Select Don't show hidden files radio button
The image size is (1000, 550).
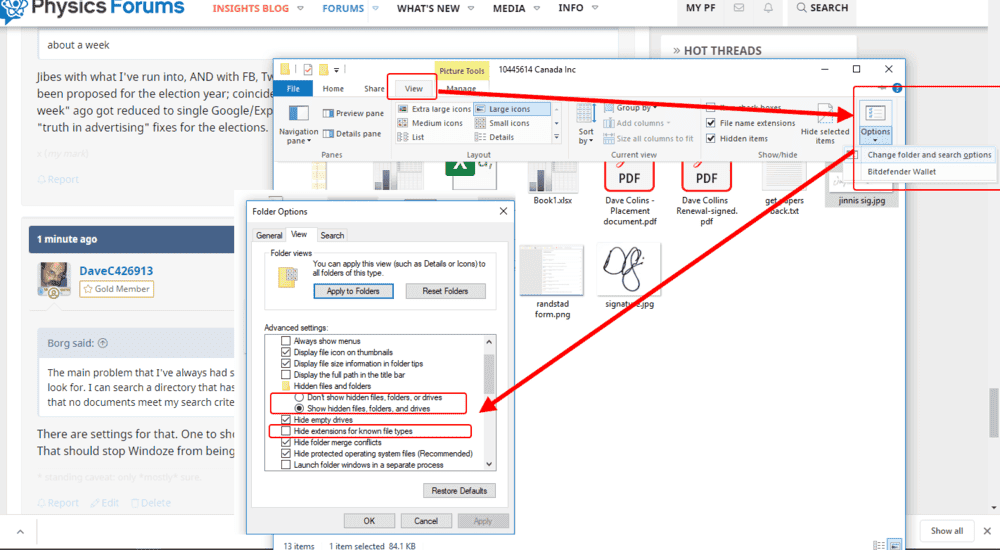click(298, 397)
